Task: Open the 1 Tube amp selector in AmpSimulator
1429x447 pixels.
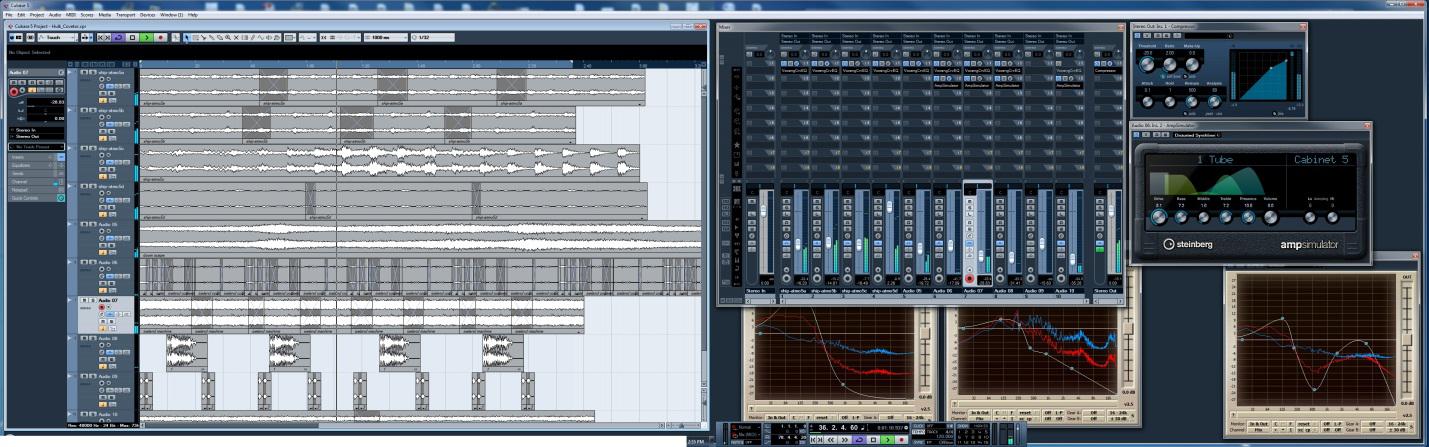Action: pyautogui.click(x=1214, y=159)
